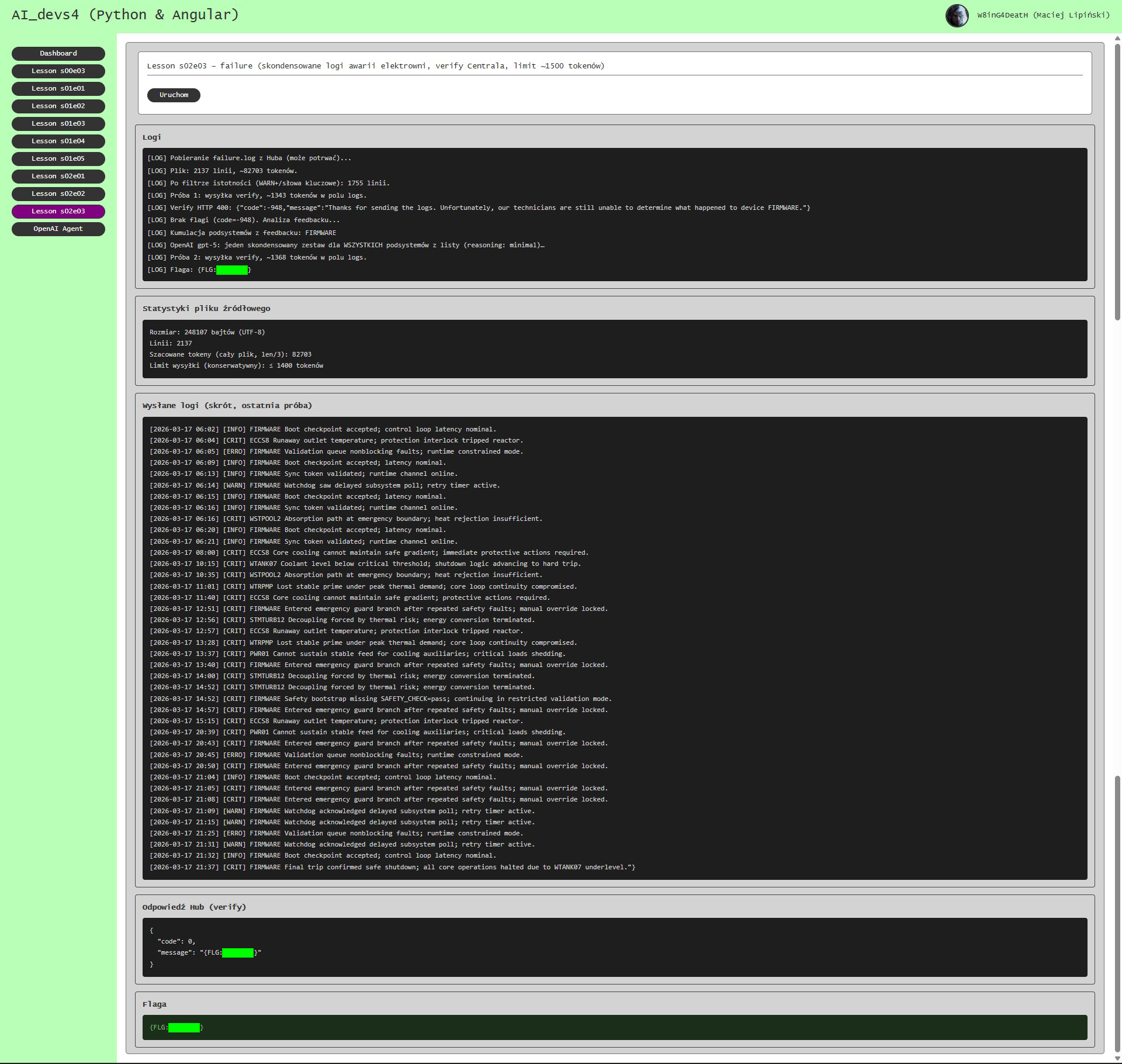Image resolution: width=1122 pixels, height=1064 pixels.
Task: Go to Lesson s00e03
Action: [x=58, y=71]
